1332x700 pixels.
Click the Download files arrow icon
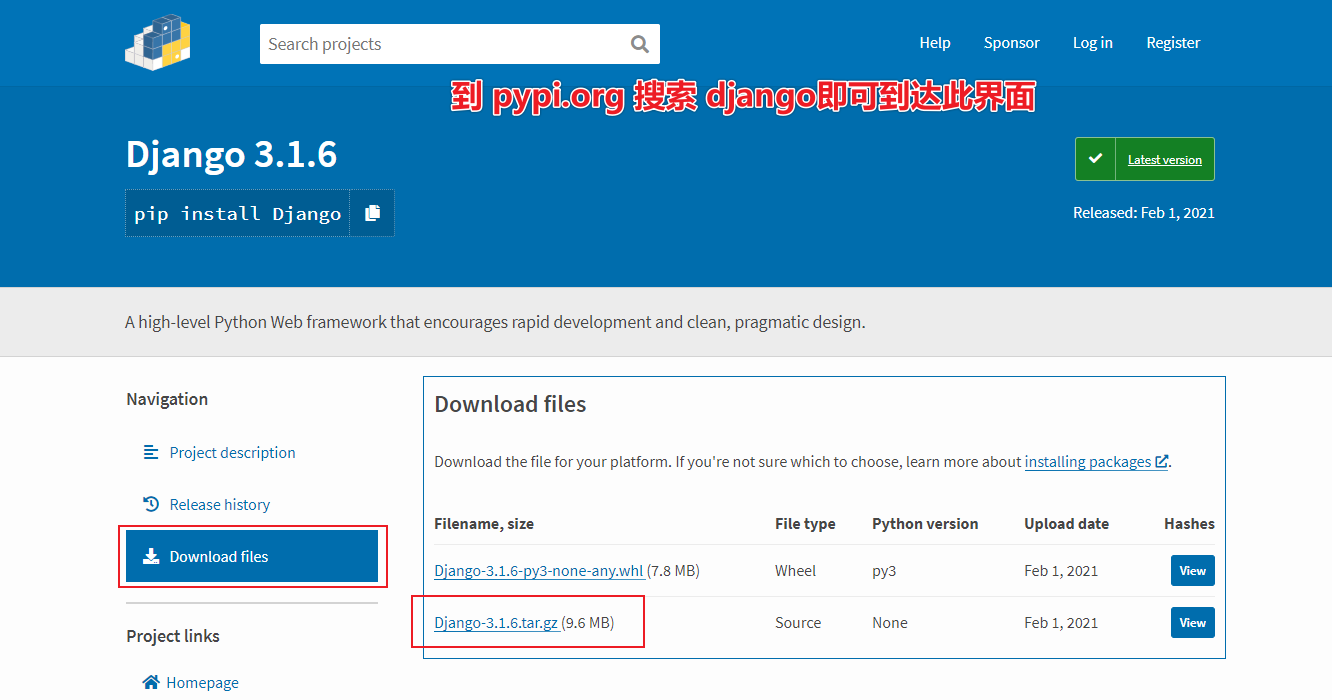(151, 556)
